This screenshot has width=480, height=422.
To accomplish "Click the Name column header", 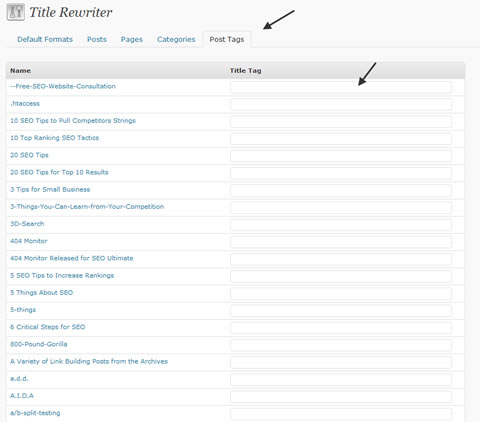I will pos(20,71).
